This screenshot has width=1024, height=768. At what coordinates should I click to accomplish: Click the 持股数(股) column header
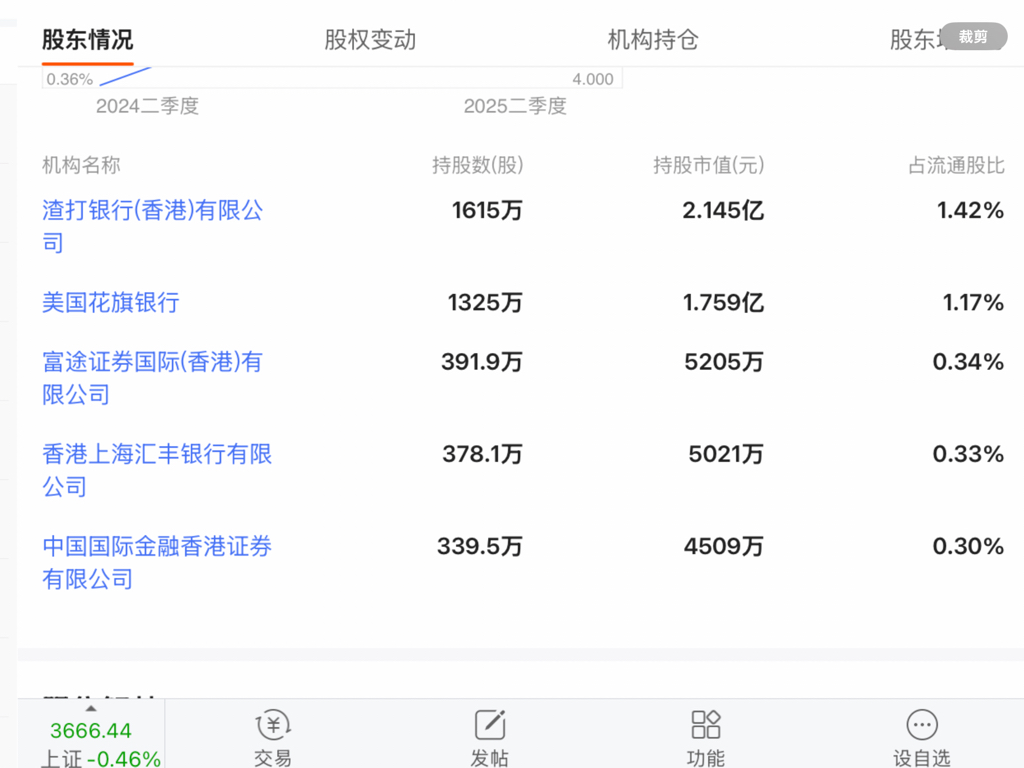point(477,165)
